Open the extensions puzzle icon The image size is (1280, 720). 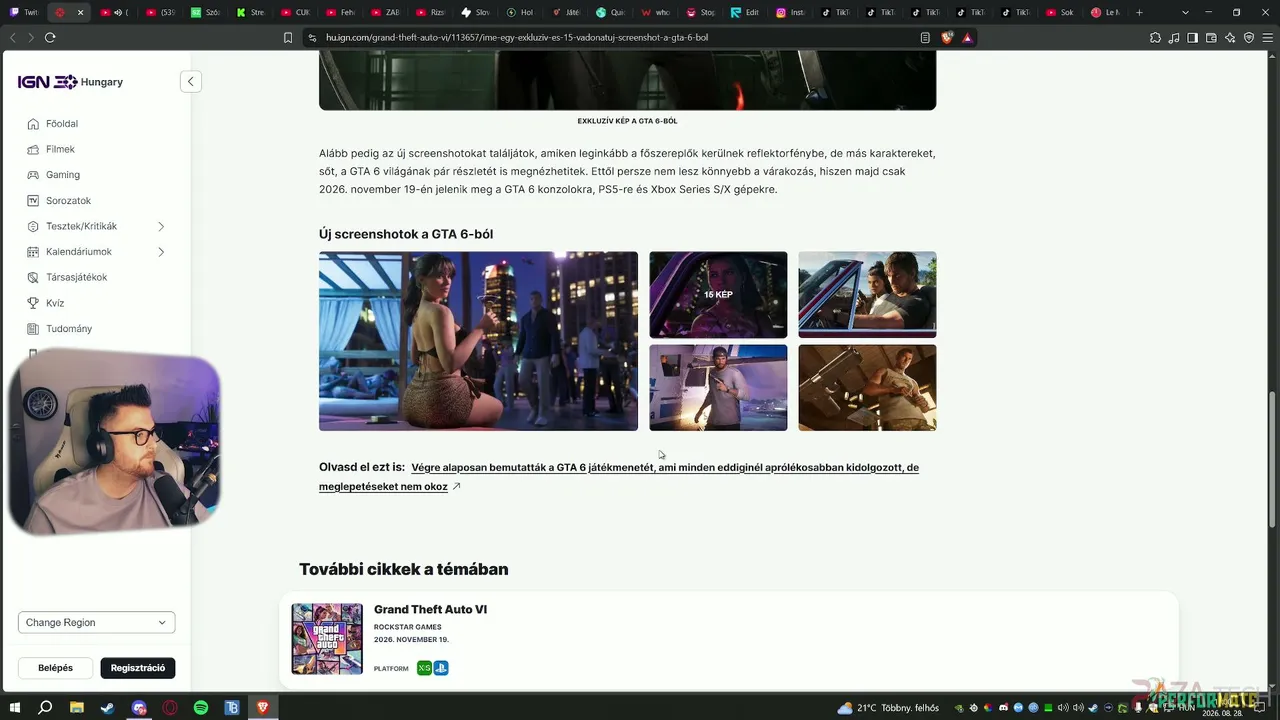tap(1156, 37)
